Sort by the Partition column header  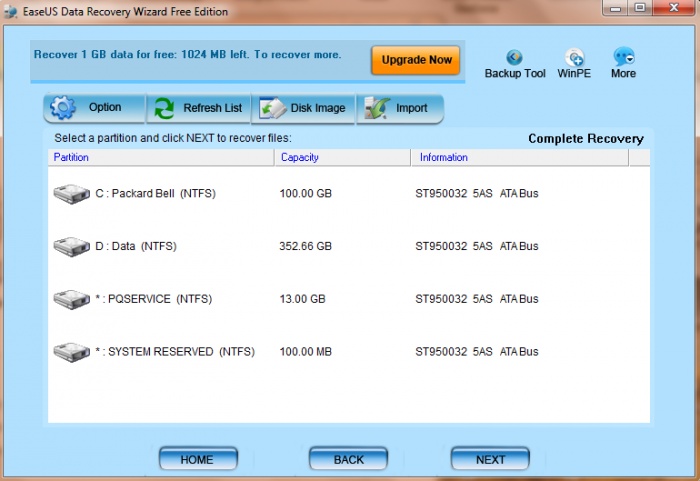click(70, 158)
